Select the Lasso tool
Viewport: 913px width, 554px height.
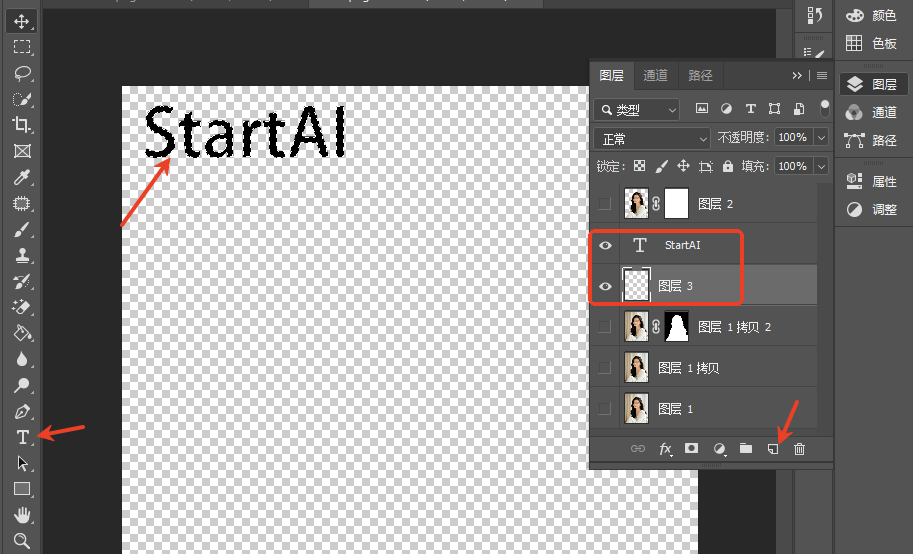[x=22, y=73]
